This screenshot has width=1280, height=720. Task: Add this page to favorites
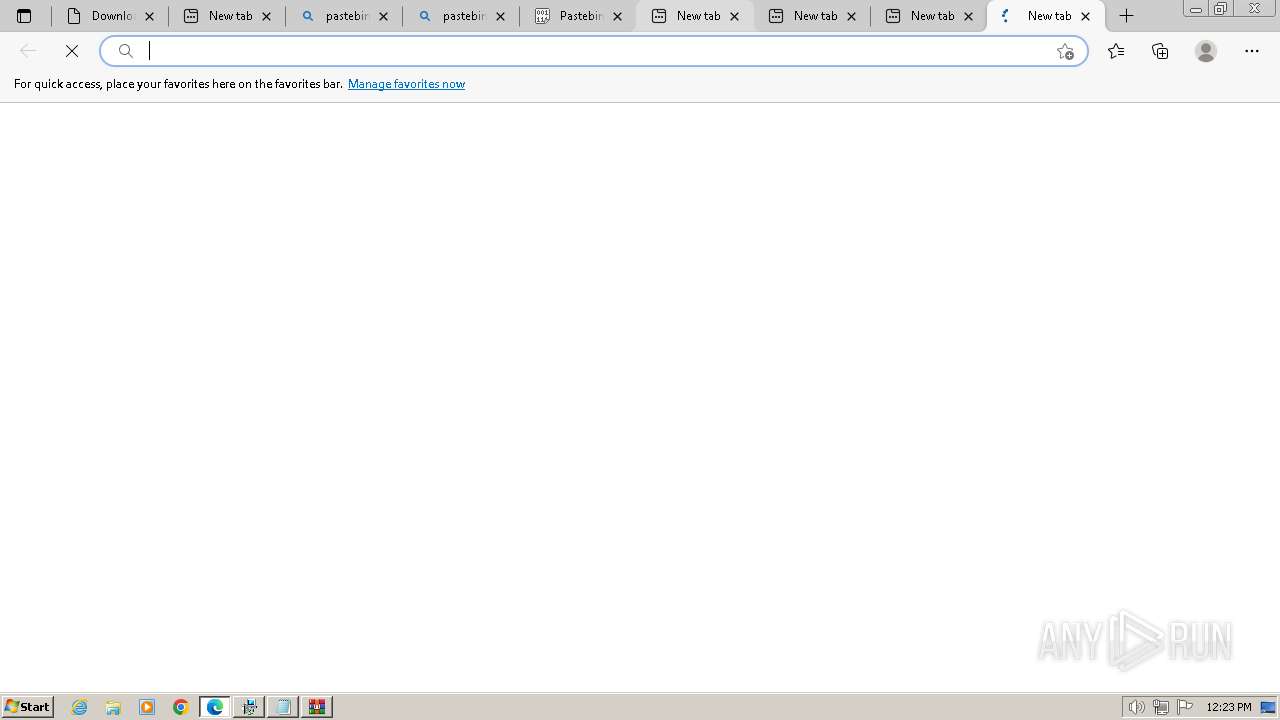(x=1065, y=51)
